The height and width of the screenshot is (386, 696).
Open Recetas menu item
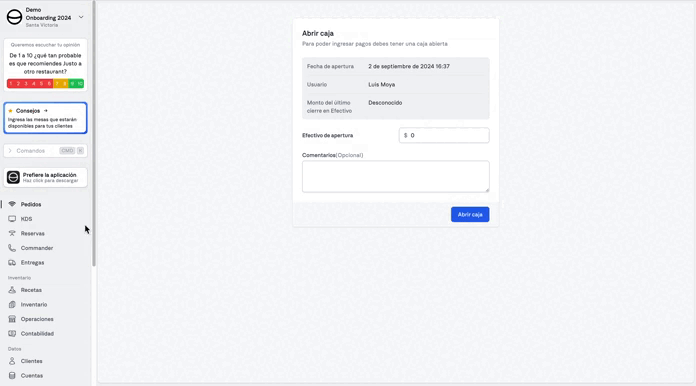(31, 290)
